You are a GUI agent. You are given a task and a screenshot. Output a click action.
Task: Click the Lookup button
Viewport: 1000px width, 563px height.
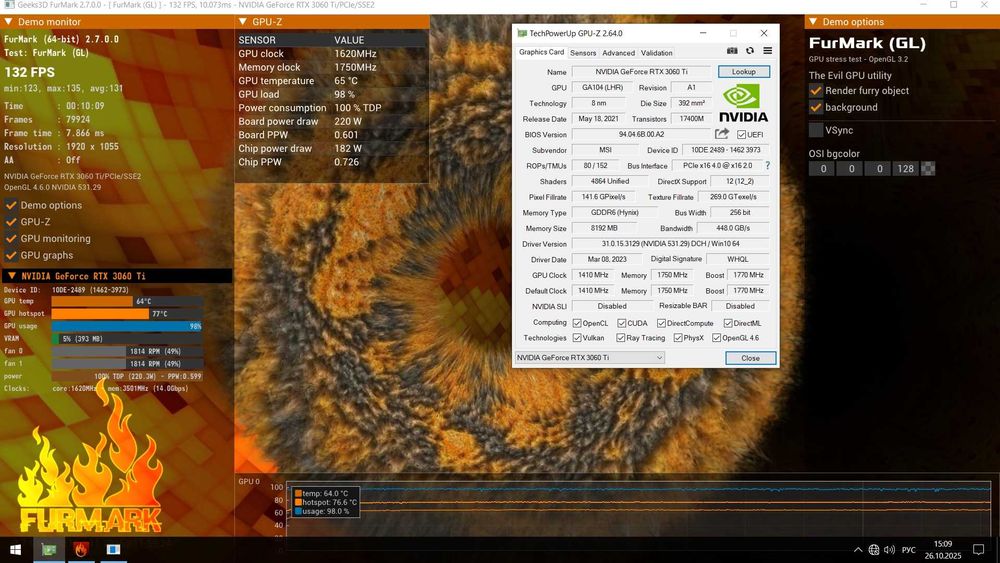744,71
